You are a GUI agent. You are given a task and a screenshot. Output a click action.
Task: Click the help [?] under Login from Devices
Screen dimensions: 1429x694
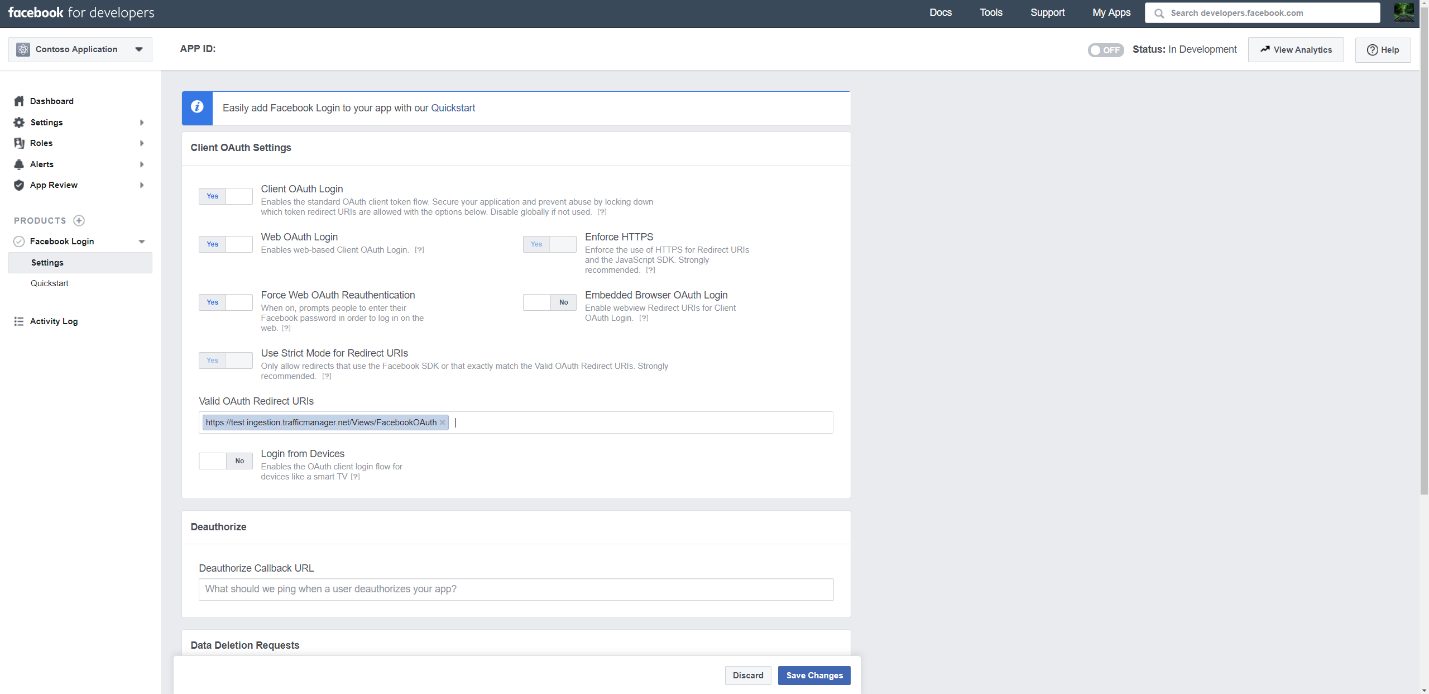click(355, 476)
